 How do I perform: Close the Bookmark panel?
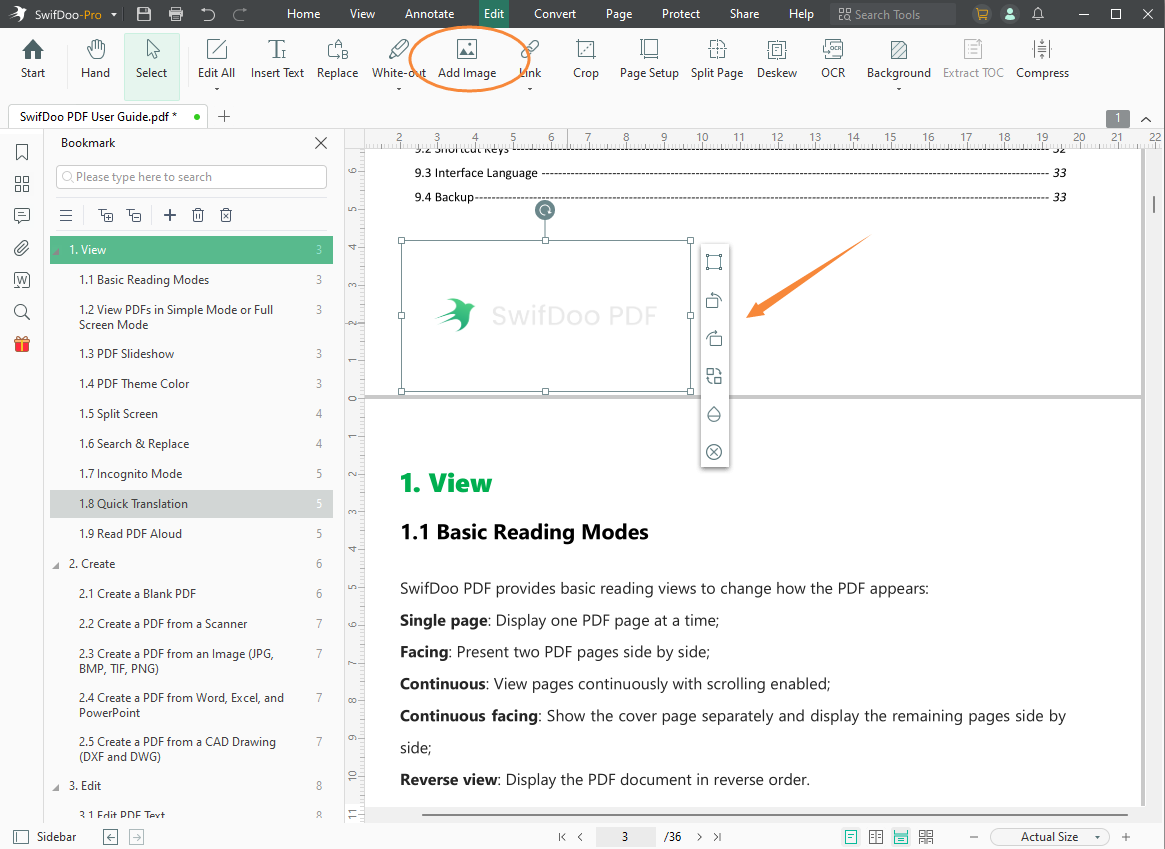click(321, 143)
